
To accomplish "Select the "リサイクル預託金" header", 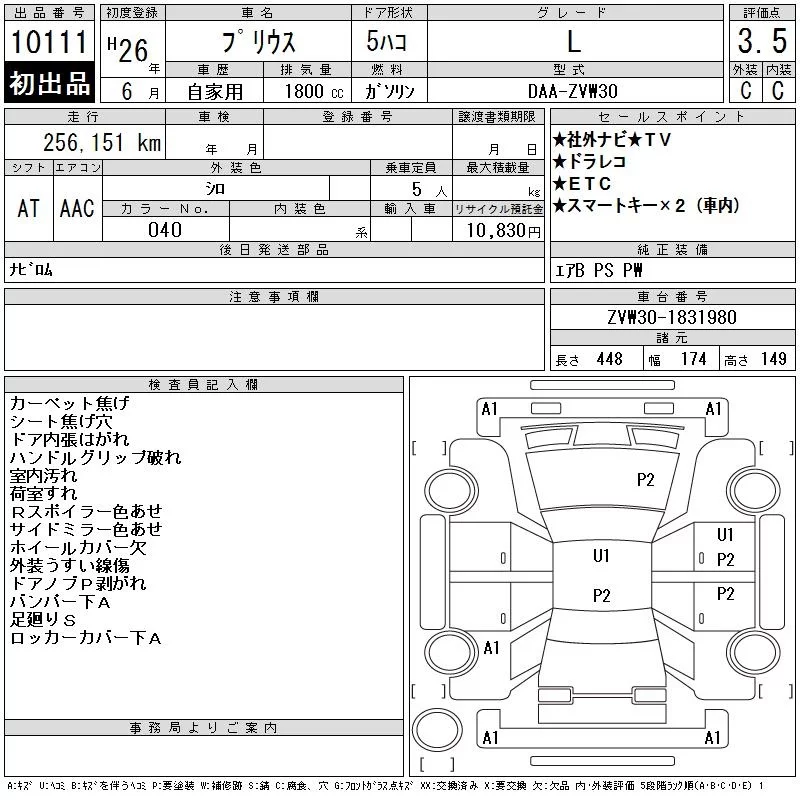I will click(x=498, y=209).
